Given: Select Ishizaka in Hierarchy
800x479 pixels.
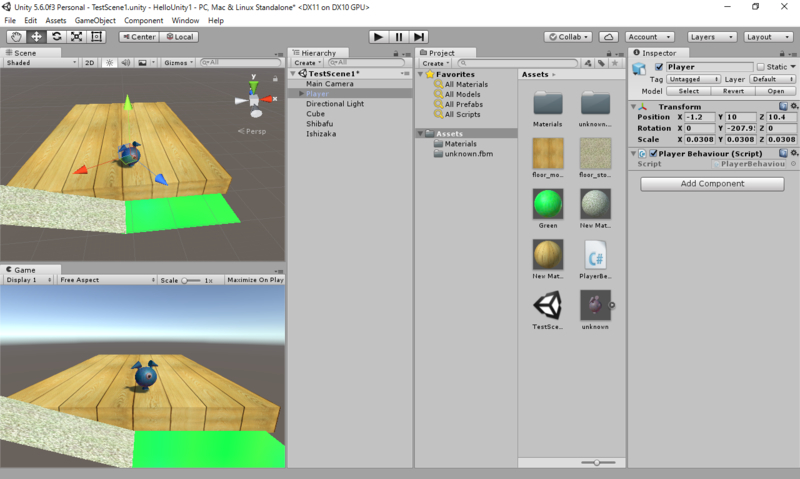Looking at the screenshot, I should [321, 134].
